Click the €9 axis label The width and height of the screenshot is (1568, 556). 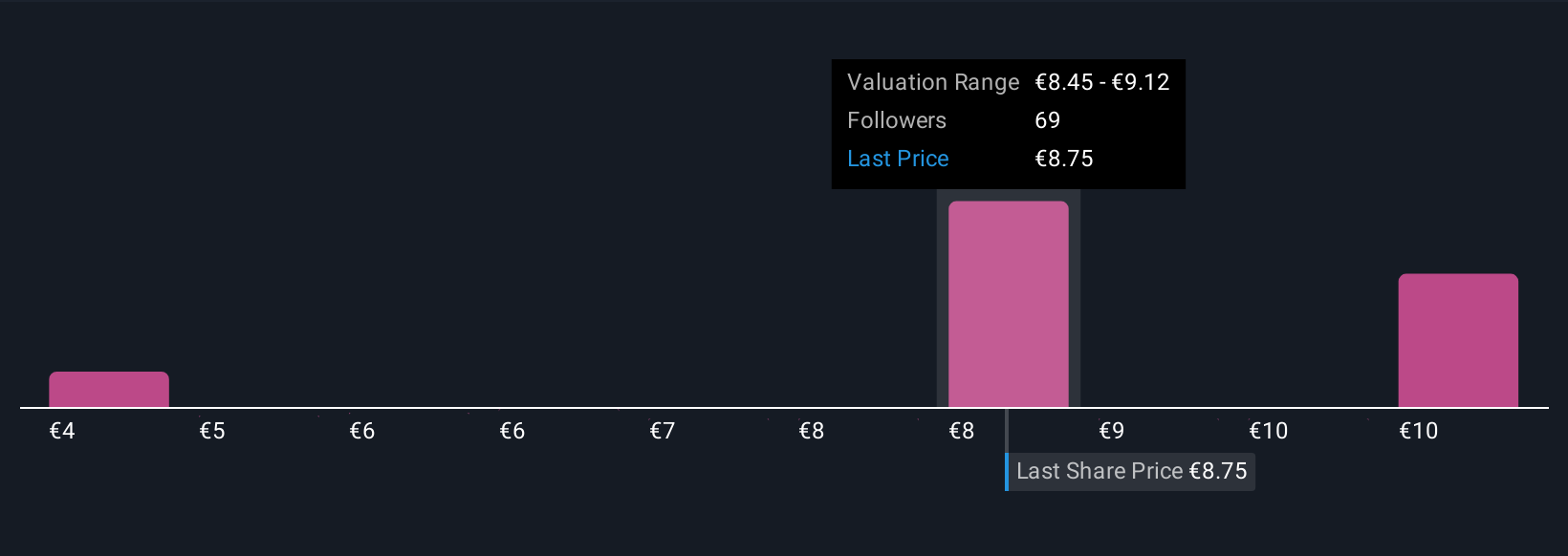coord(1112,431)
